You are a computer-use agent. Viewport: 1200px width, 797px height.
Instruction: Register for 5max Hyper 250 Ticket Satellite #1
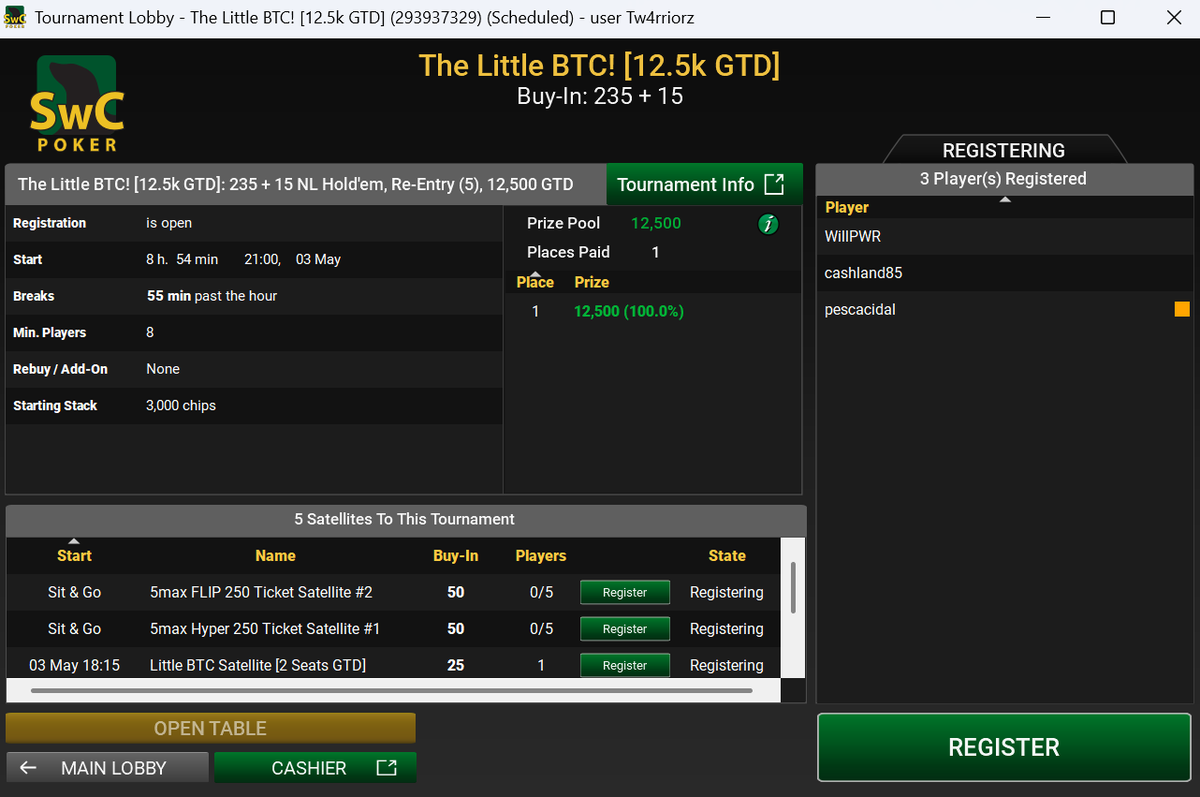coord(625,629)
